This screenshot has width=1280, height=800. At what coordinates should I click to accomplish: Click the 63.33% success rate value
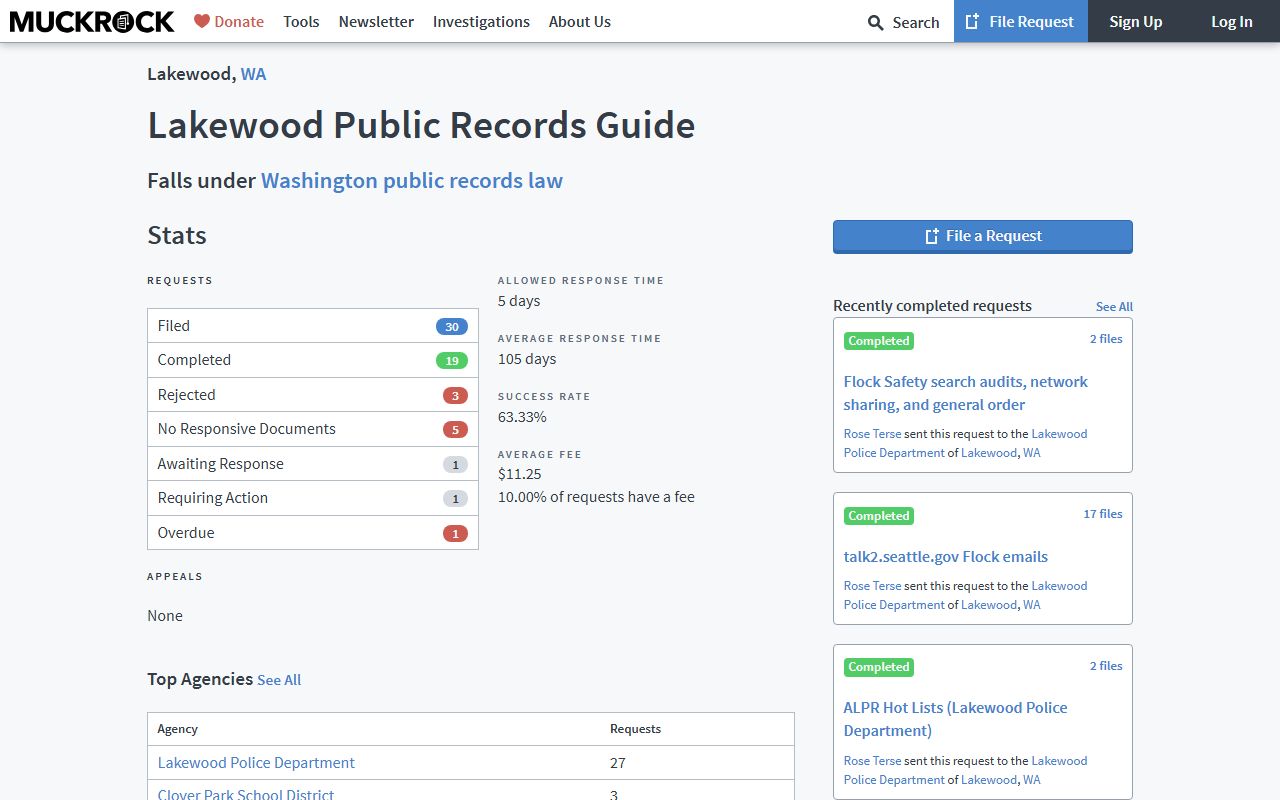tap(522, 417)
